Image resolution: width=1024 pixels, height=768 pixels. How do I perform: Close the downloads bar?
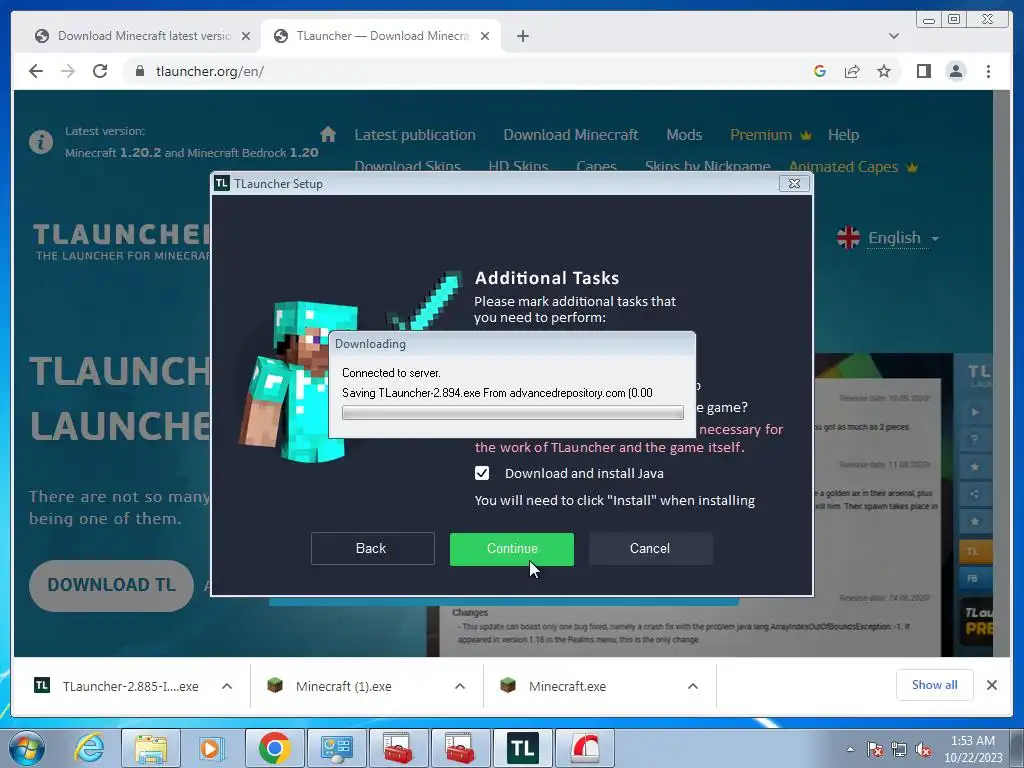[991, 685]
